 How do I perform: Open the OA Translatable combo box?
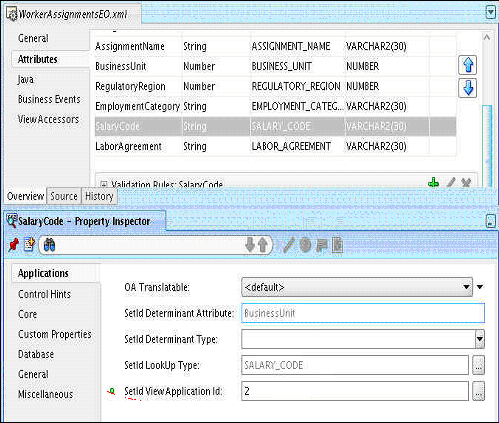coord(357,287)
